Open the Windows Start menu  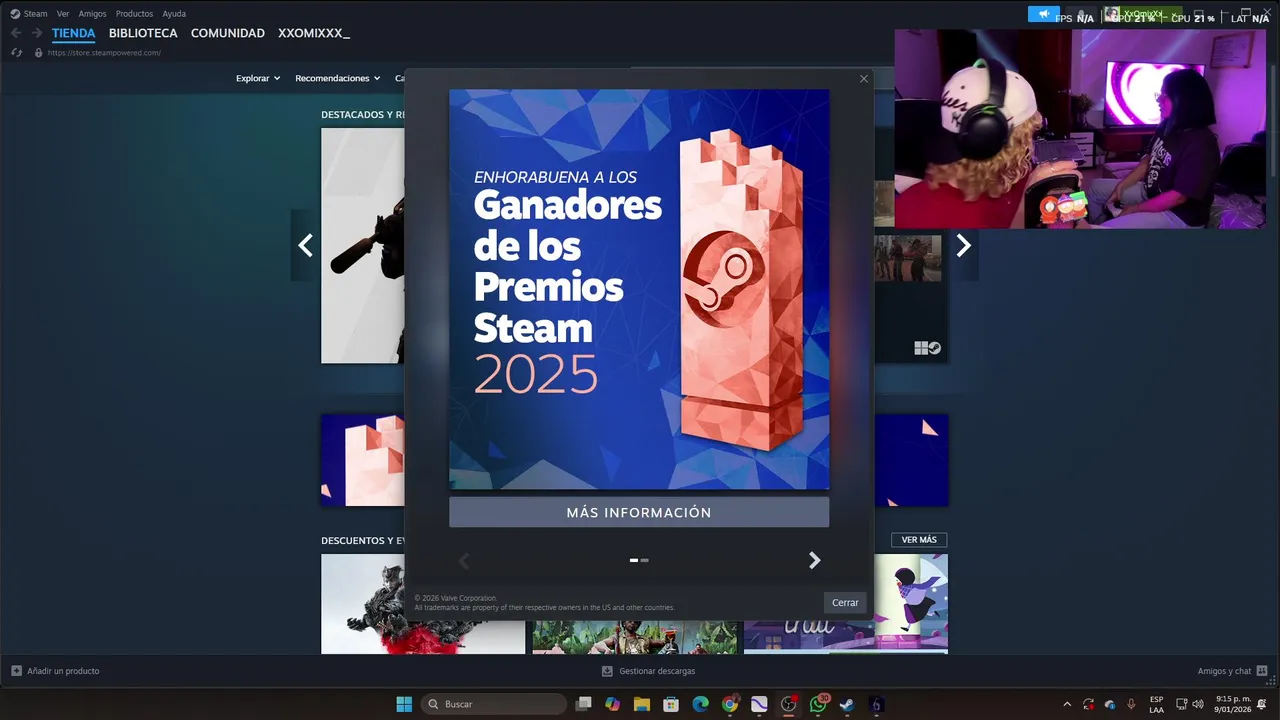click(404, 704)
